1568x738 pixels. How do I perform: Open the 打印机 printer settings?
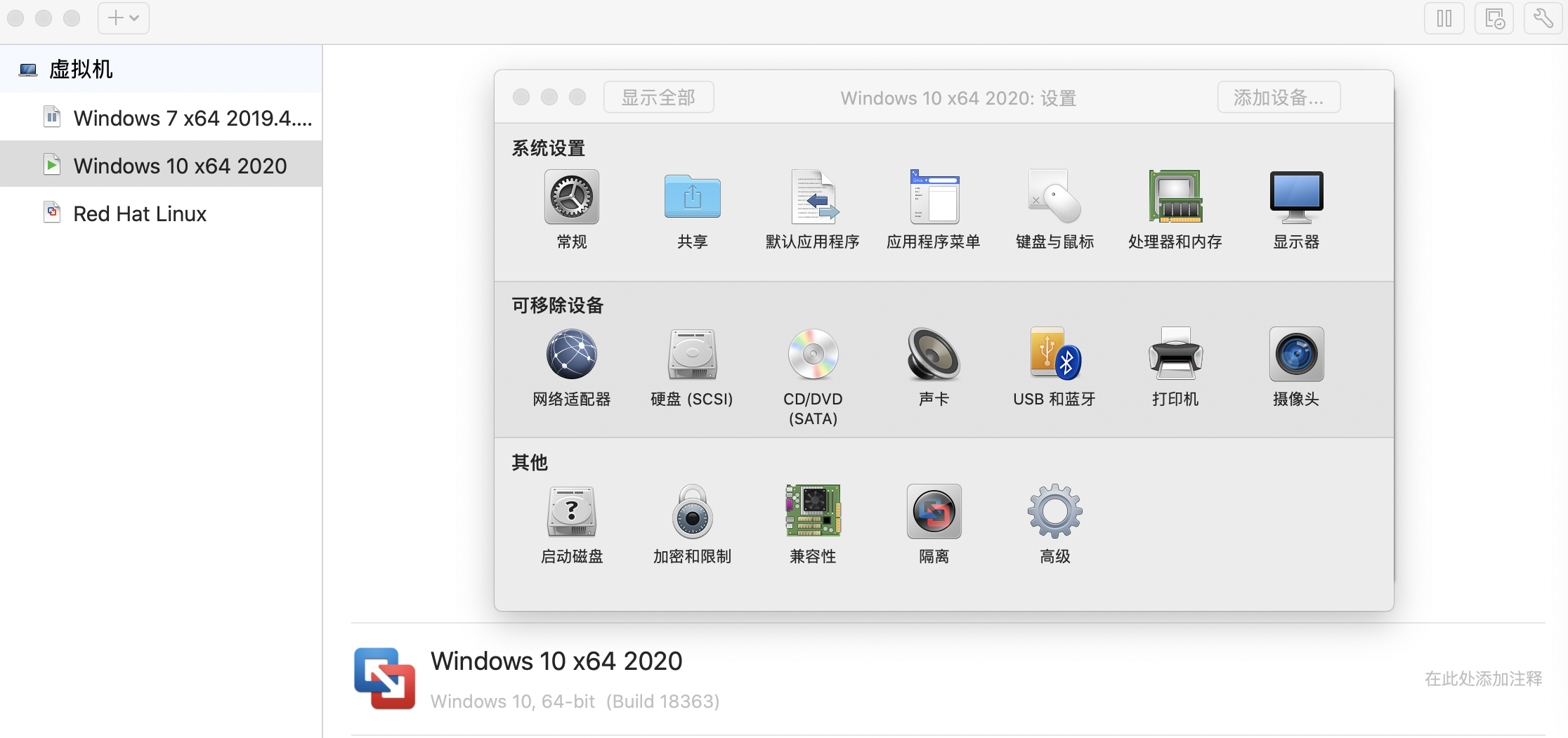click(x=1176, y=355)
